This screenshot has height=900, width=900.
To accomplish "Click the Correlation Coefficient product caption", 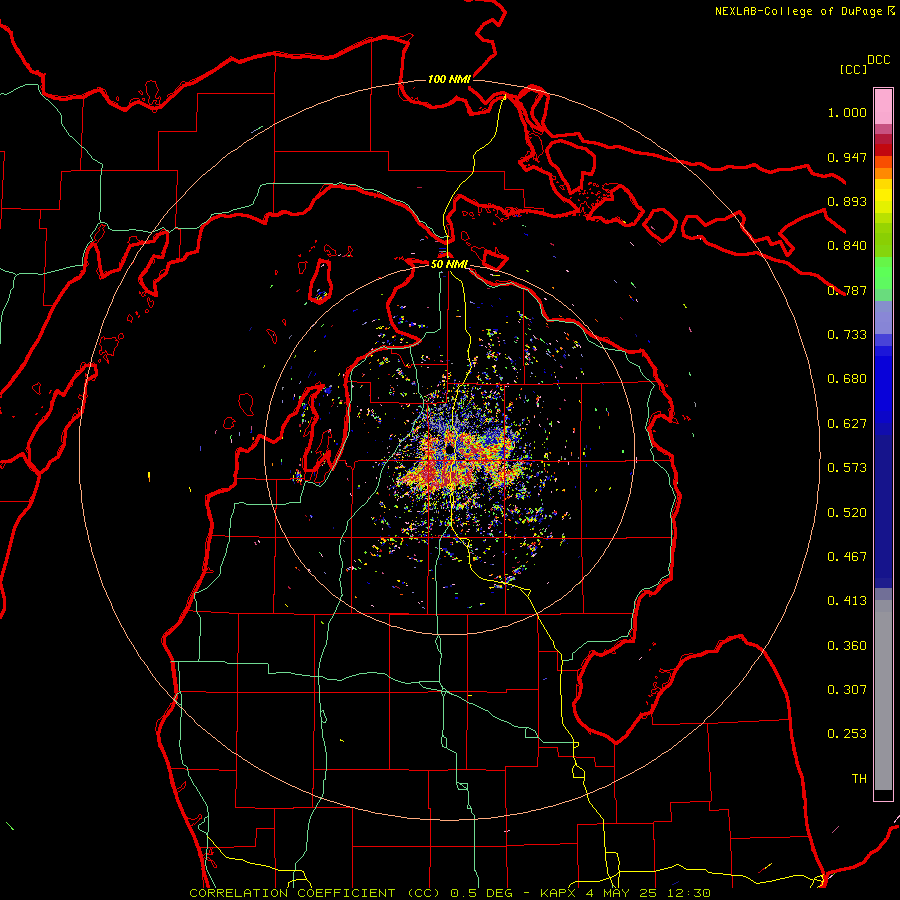I will pos(450,893).
